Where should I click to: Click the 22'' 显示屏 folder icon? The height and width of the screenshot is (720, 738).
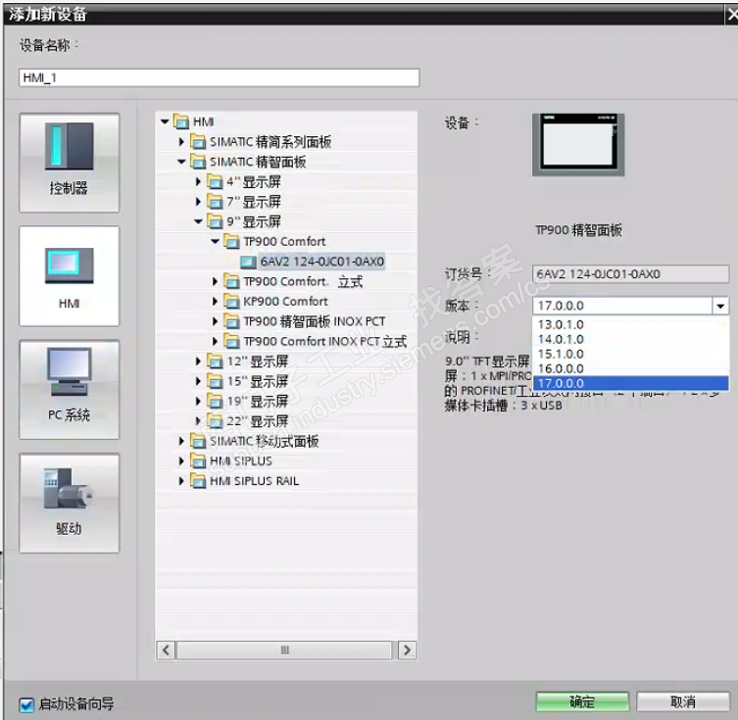pos(215,421)
